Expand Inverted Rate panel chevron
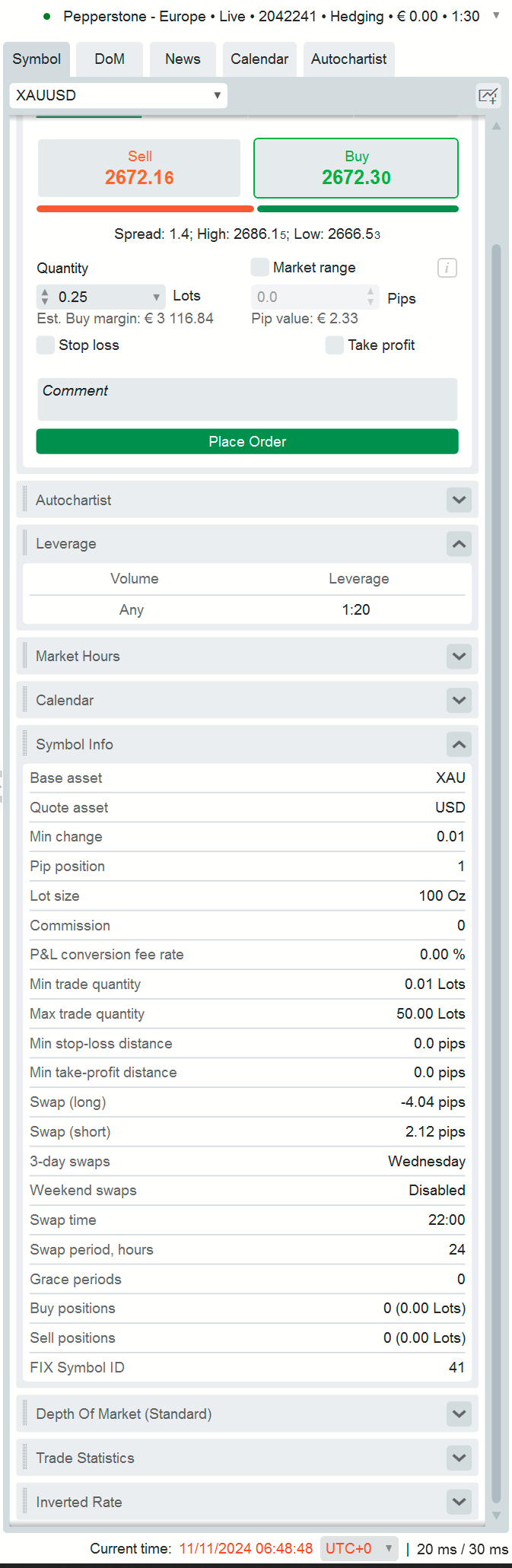Viewport: 512px width, 1568px height. coord(459,1502)
